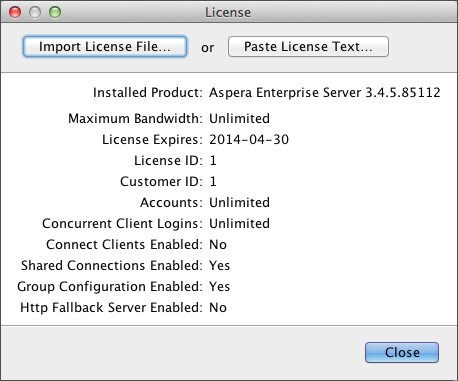Click the Customer ID value 1

click(213, 182)
